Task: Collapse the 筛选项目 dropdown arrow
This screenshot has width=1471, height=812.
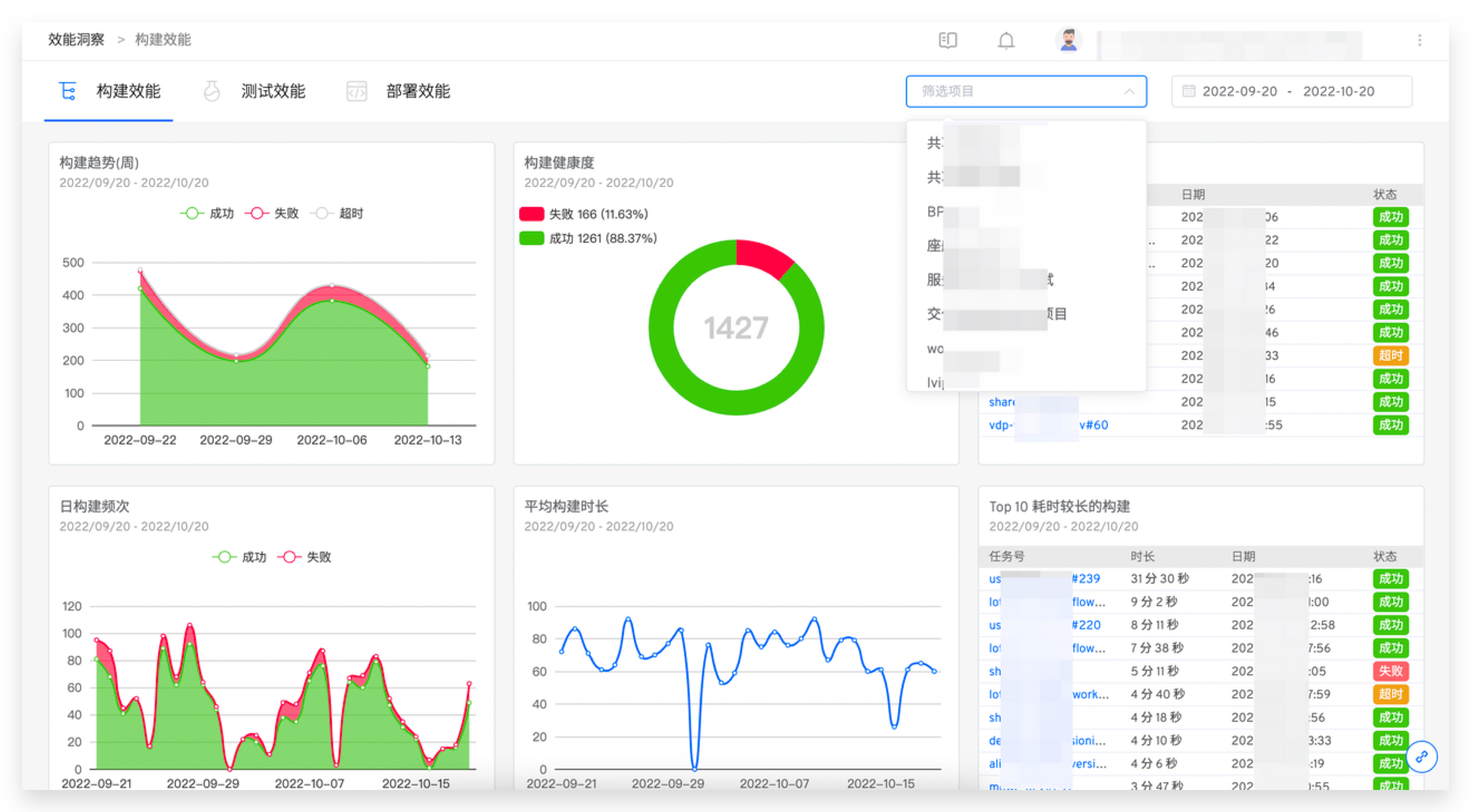Action: (x=1129, y=92)
